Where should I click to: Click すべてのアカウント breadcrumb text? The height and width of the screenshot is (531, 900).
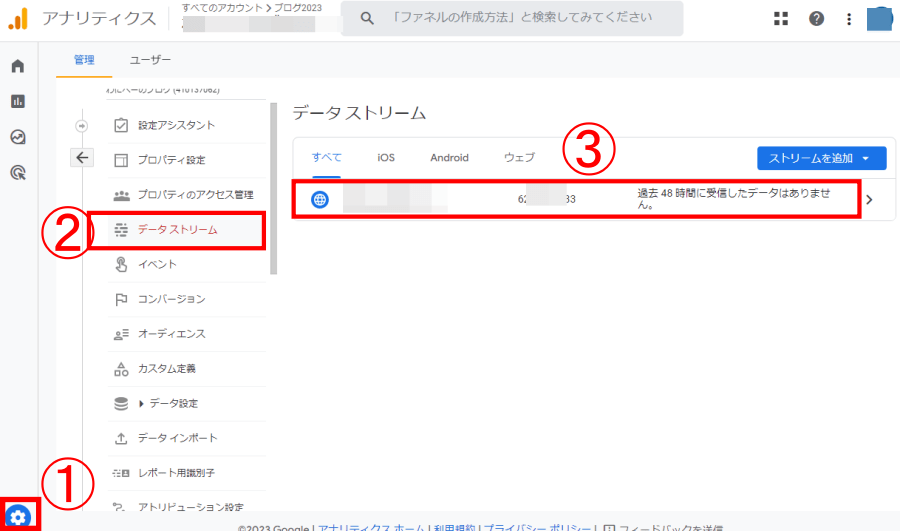pos(222,8)
